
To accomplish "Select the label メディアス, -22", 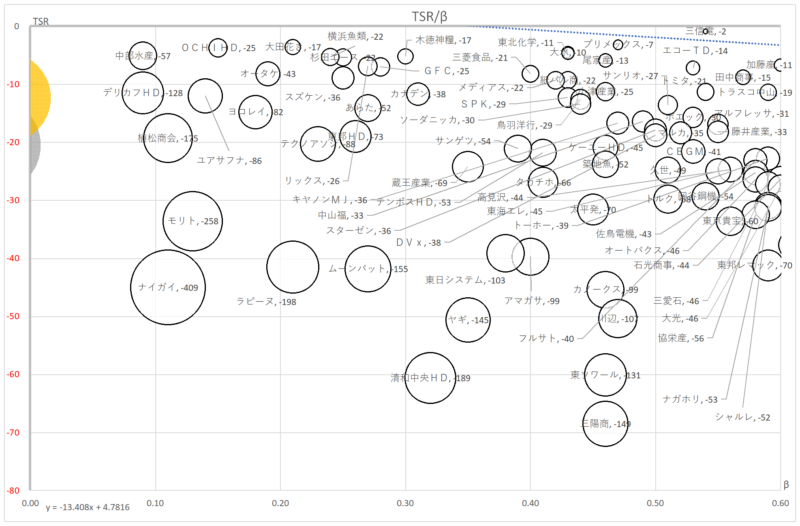I will tap(491, 87).
